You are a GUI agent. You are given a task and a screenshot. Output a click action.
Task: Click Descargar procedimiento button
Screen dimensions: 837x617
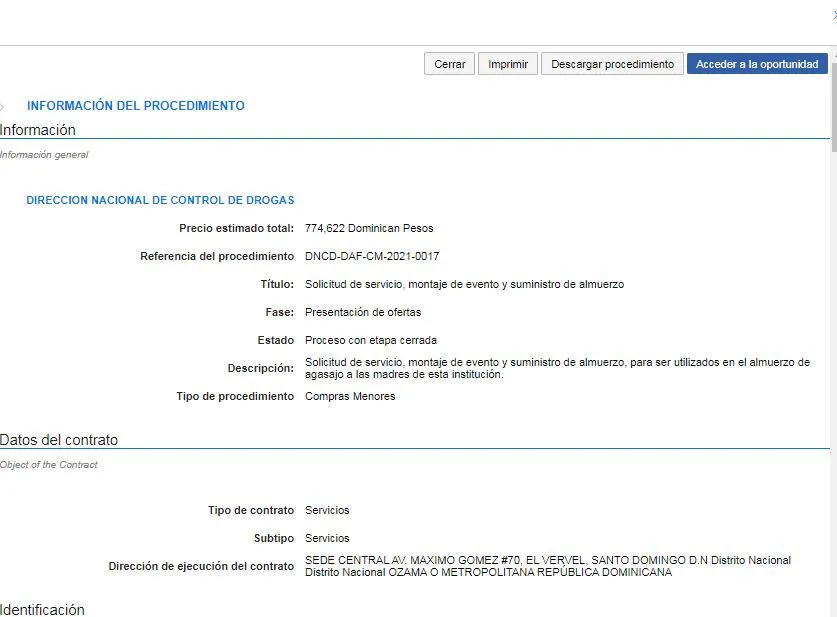[612, 64]
